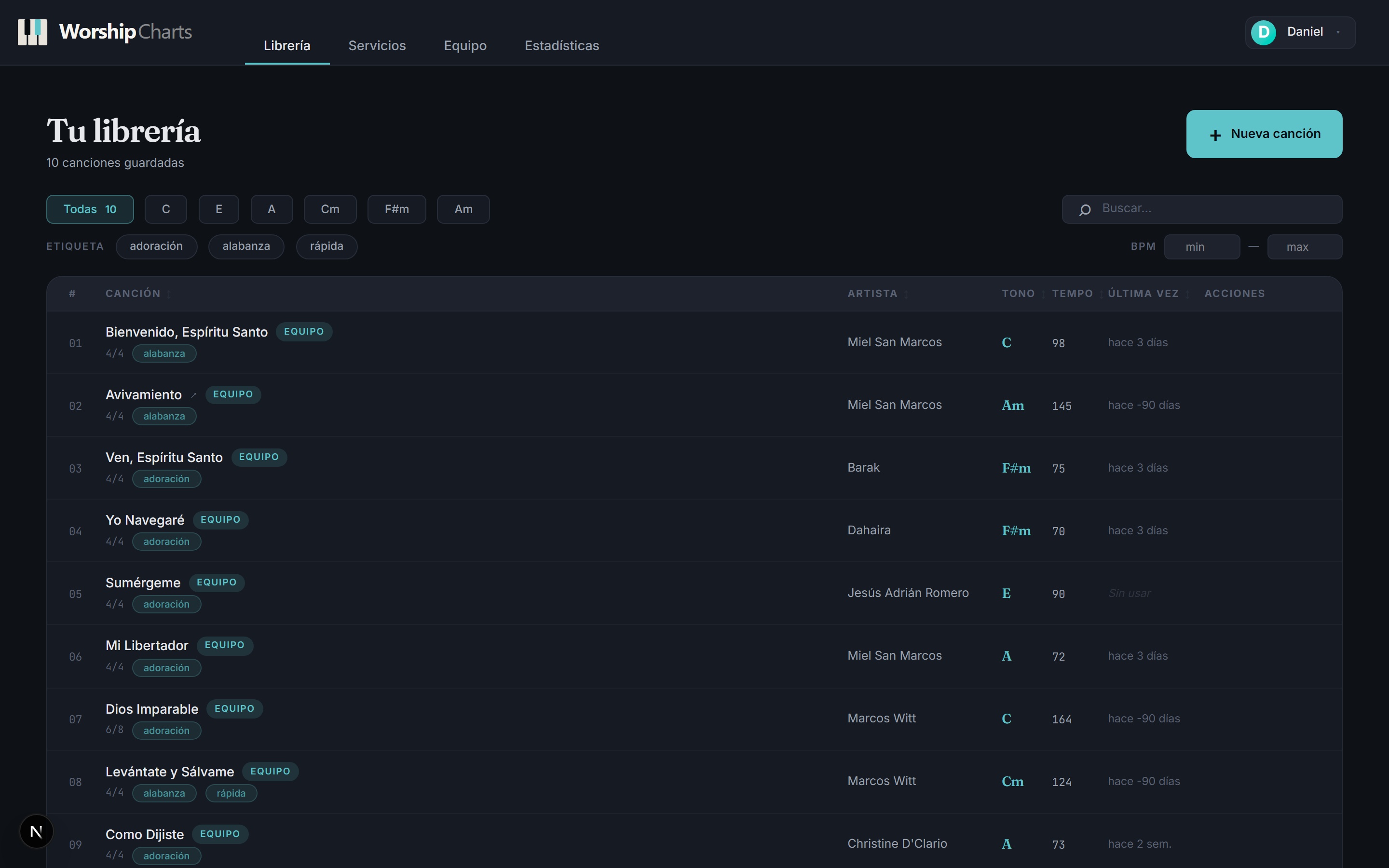Click artist Dahaira in row 04

point(869,530)
